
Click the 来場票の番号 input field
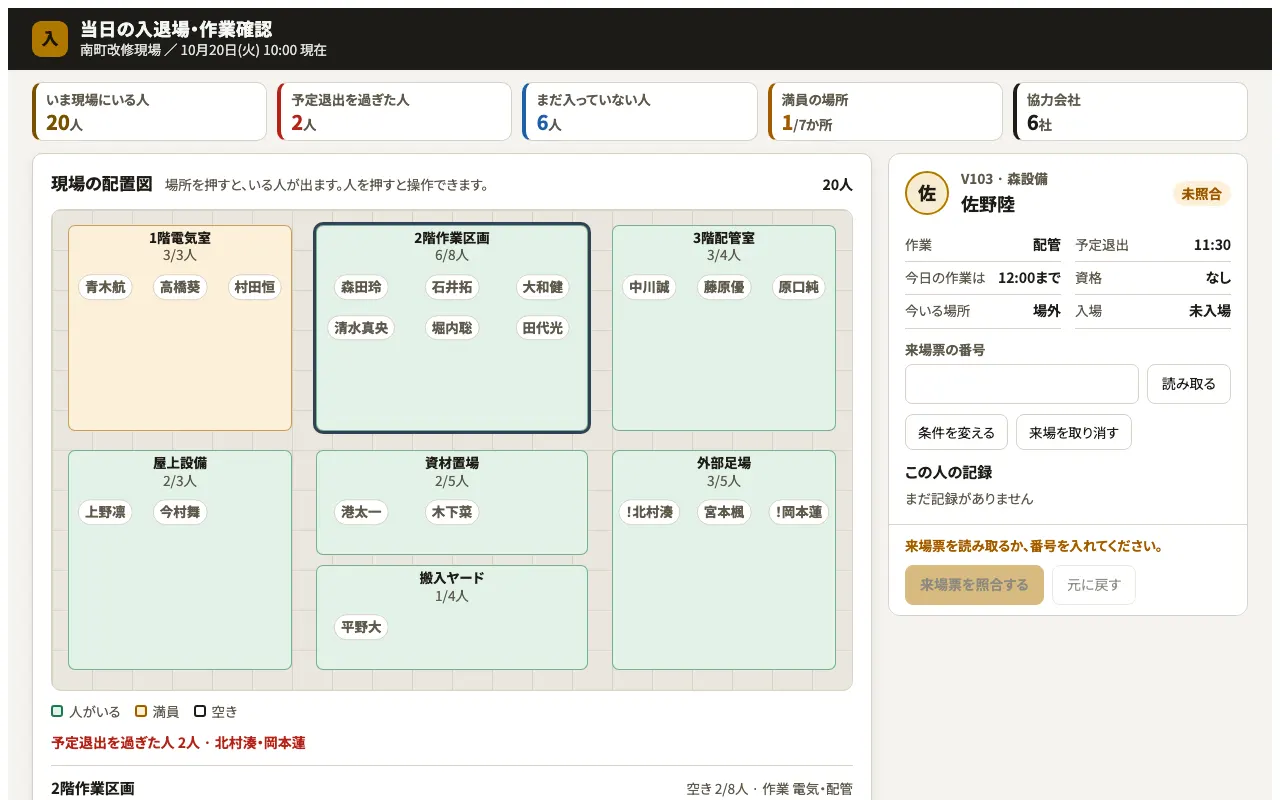coord(1022,384)
